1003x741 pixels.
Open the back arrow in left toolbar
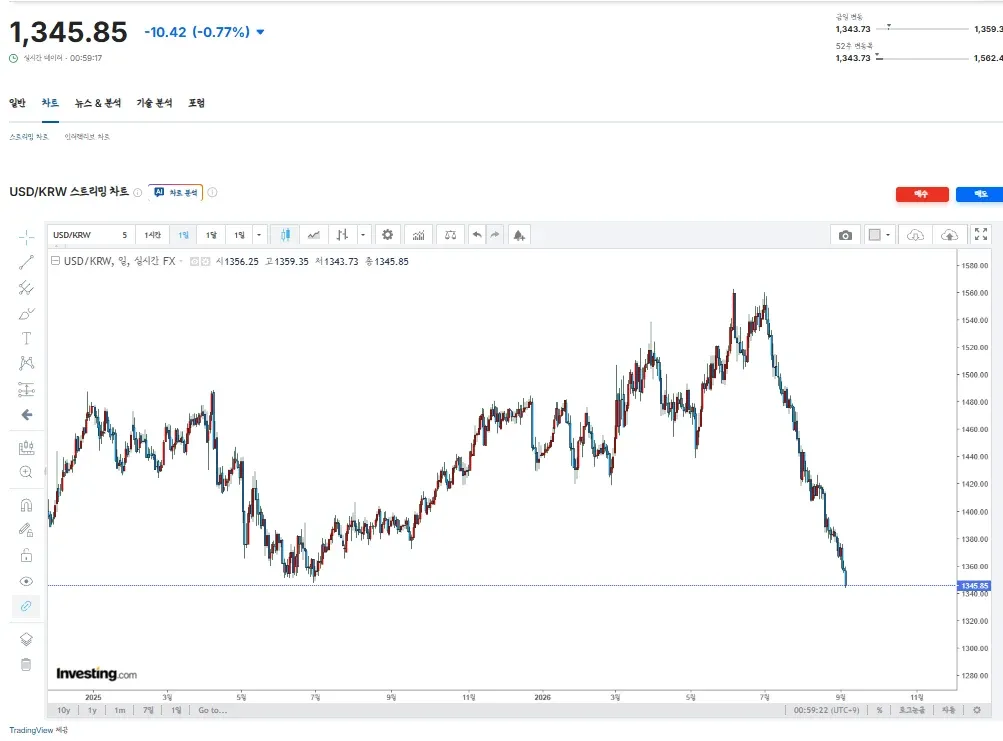[26, 415]
